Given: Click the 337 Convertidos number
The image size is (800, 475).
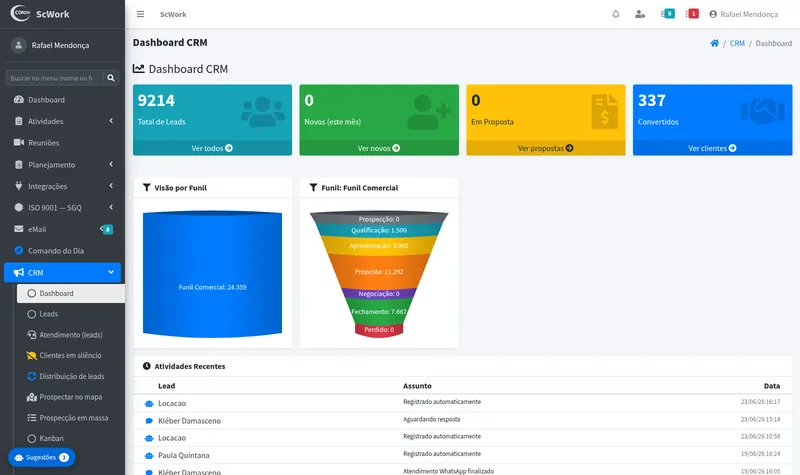Looking at the screenshot, I should (652, 101).
